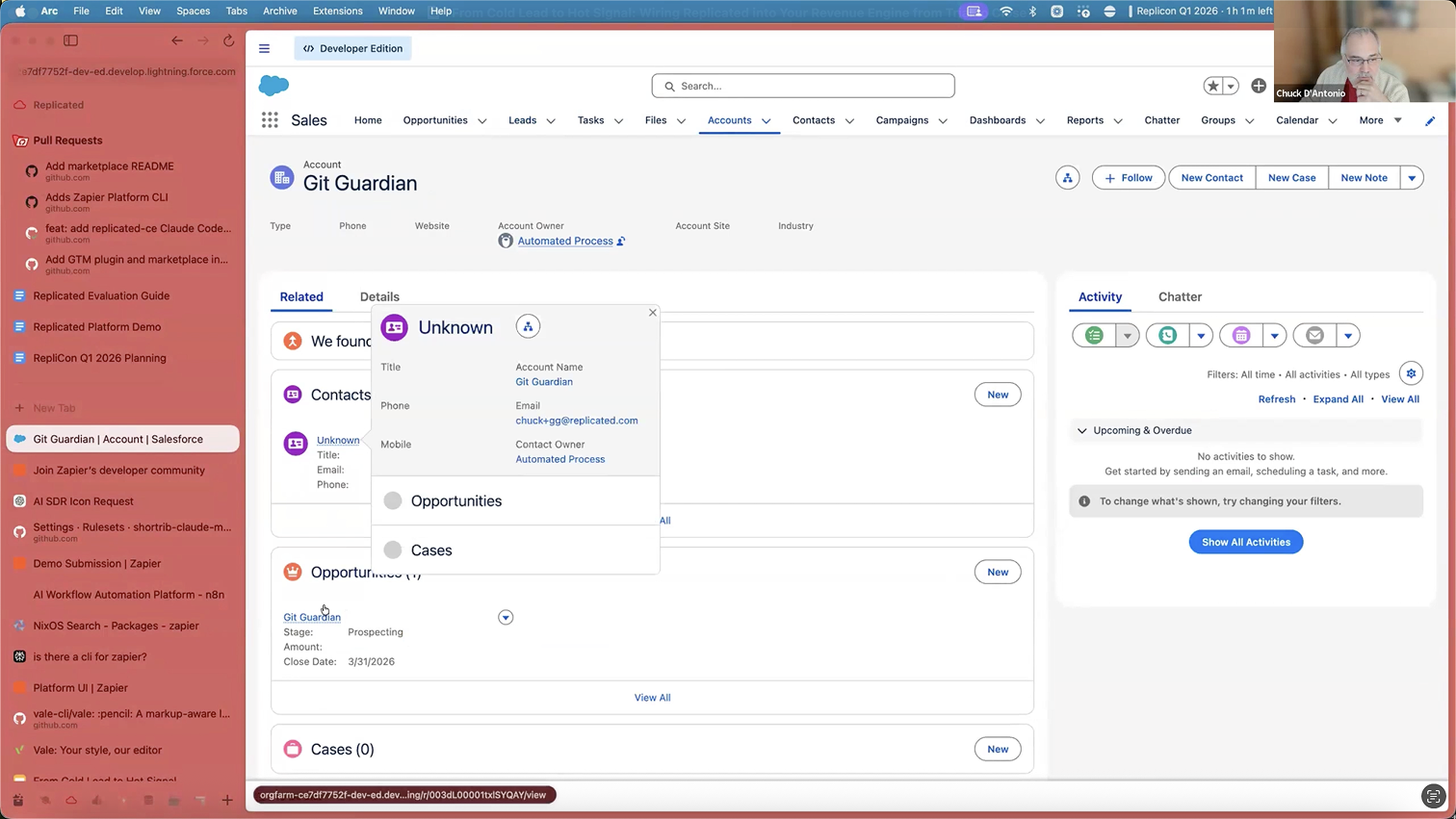The width and height of the screenshot is (1456, 819).
Task: Go to the Chatter navigation tab
Action: pyautogui.click(x=1161, y=120)
